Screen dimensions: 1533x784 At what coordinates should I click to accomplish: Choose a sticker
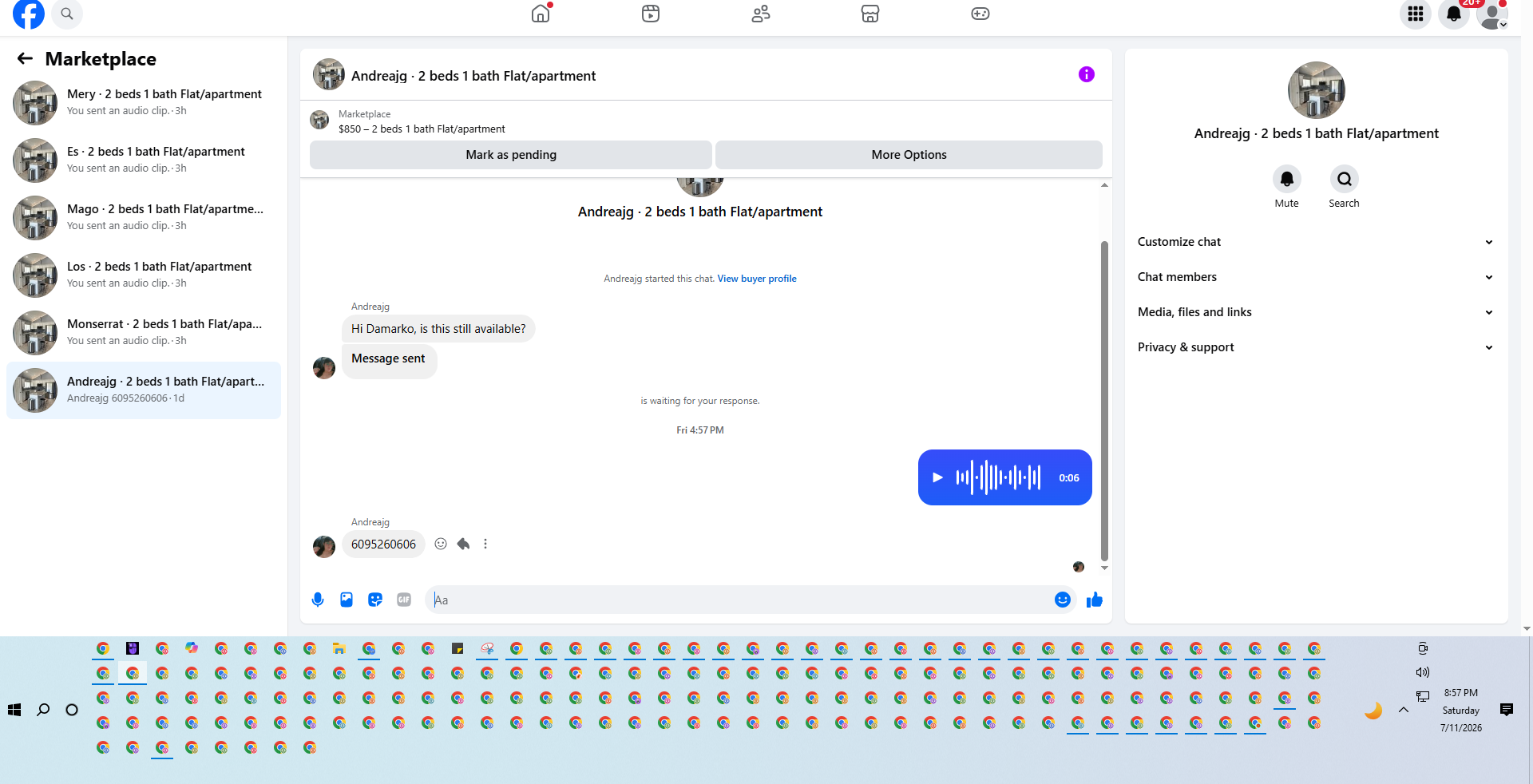pos(375,600)
